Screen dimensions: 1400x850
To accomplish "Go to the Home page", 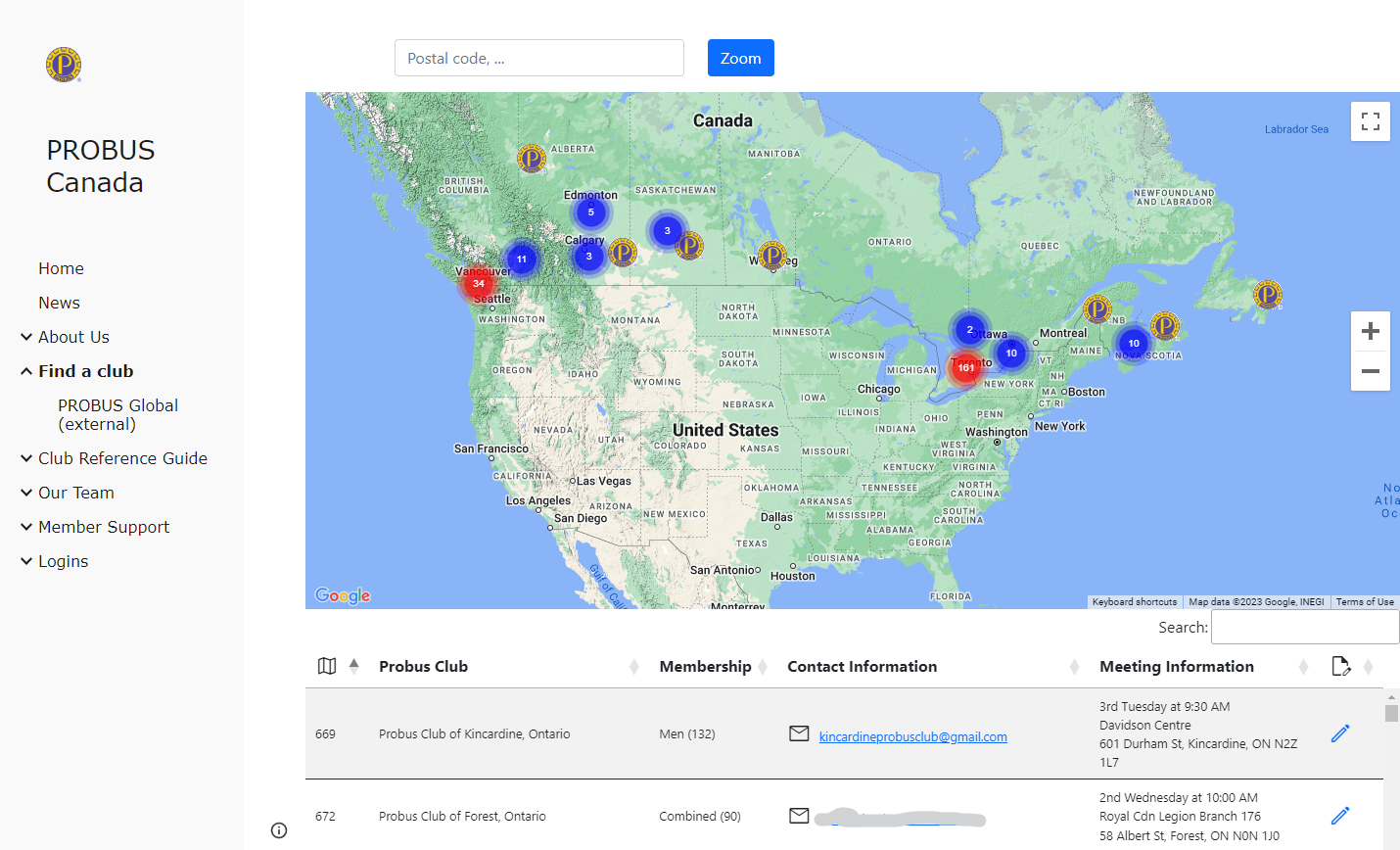I will pyautogui.click(x=61, y=268).
